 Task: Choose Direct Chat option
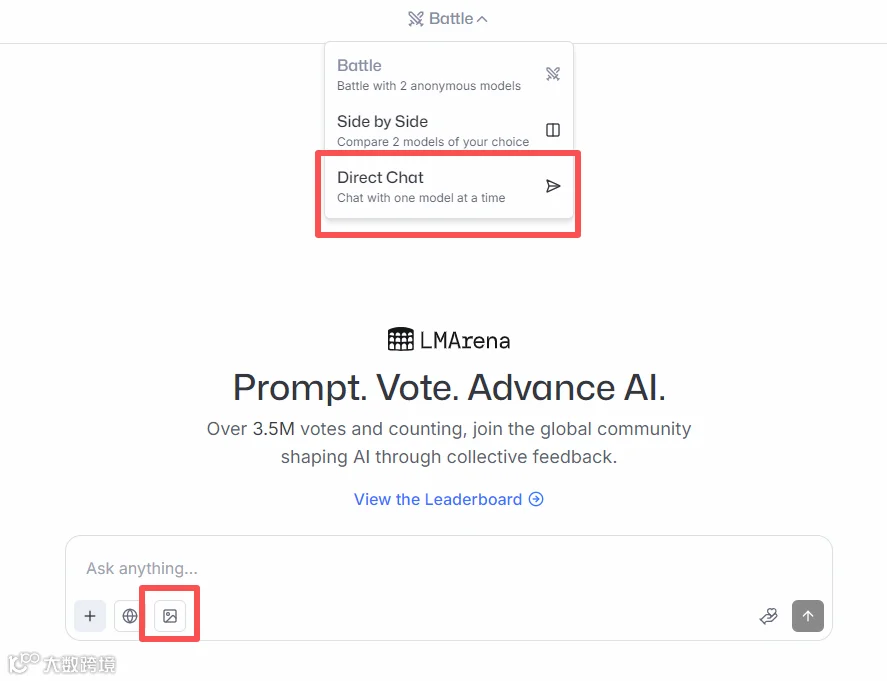(x=448, y=187)
